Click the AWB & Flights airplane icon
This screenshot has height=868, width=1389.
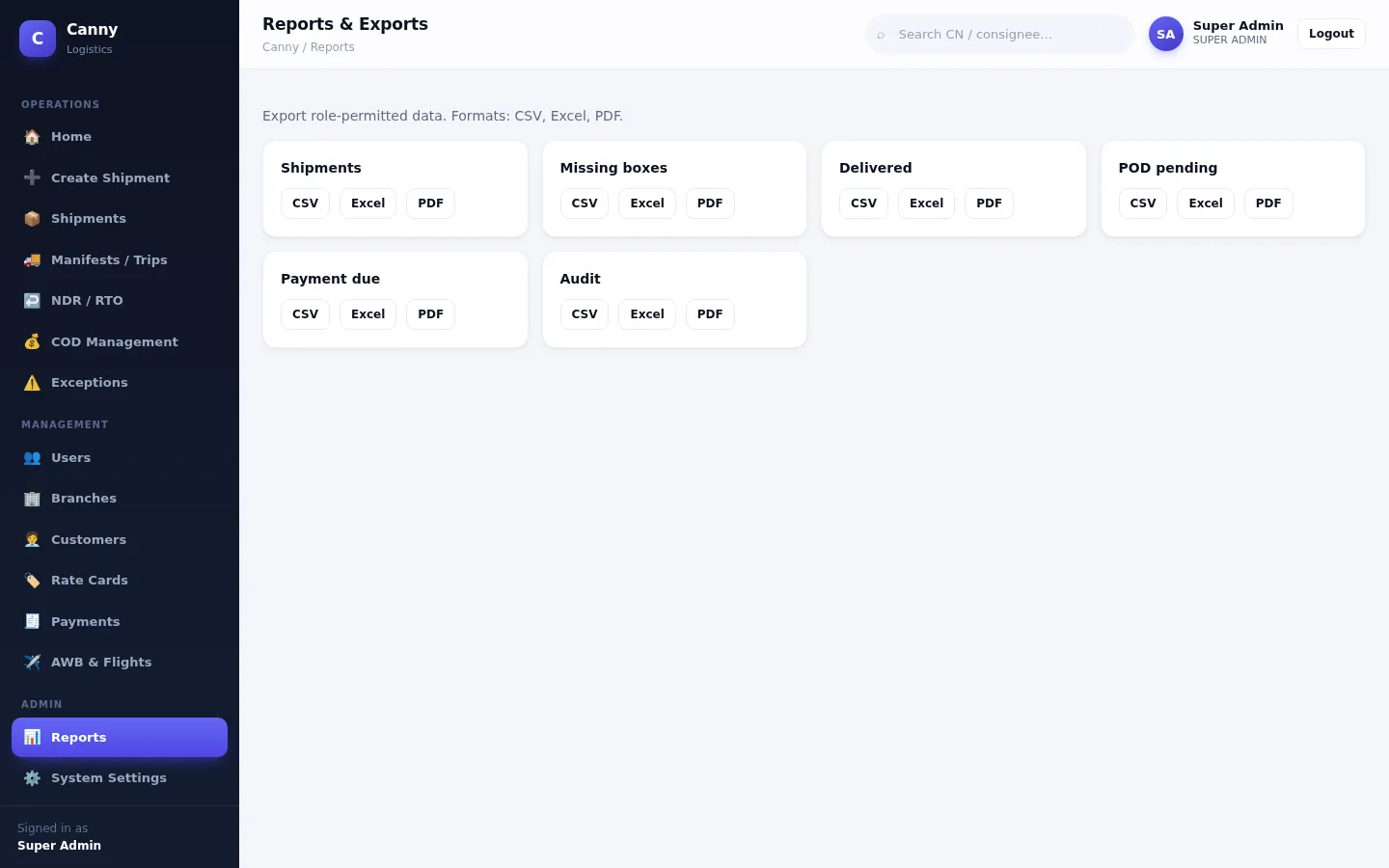(32, 663)
